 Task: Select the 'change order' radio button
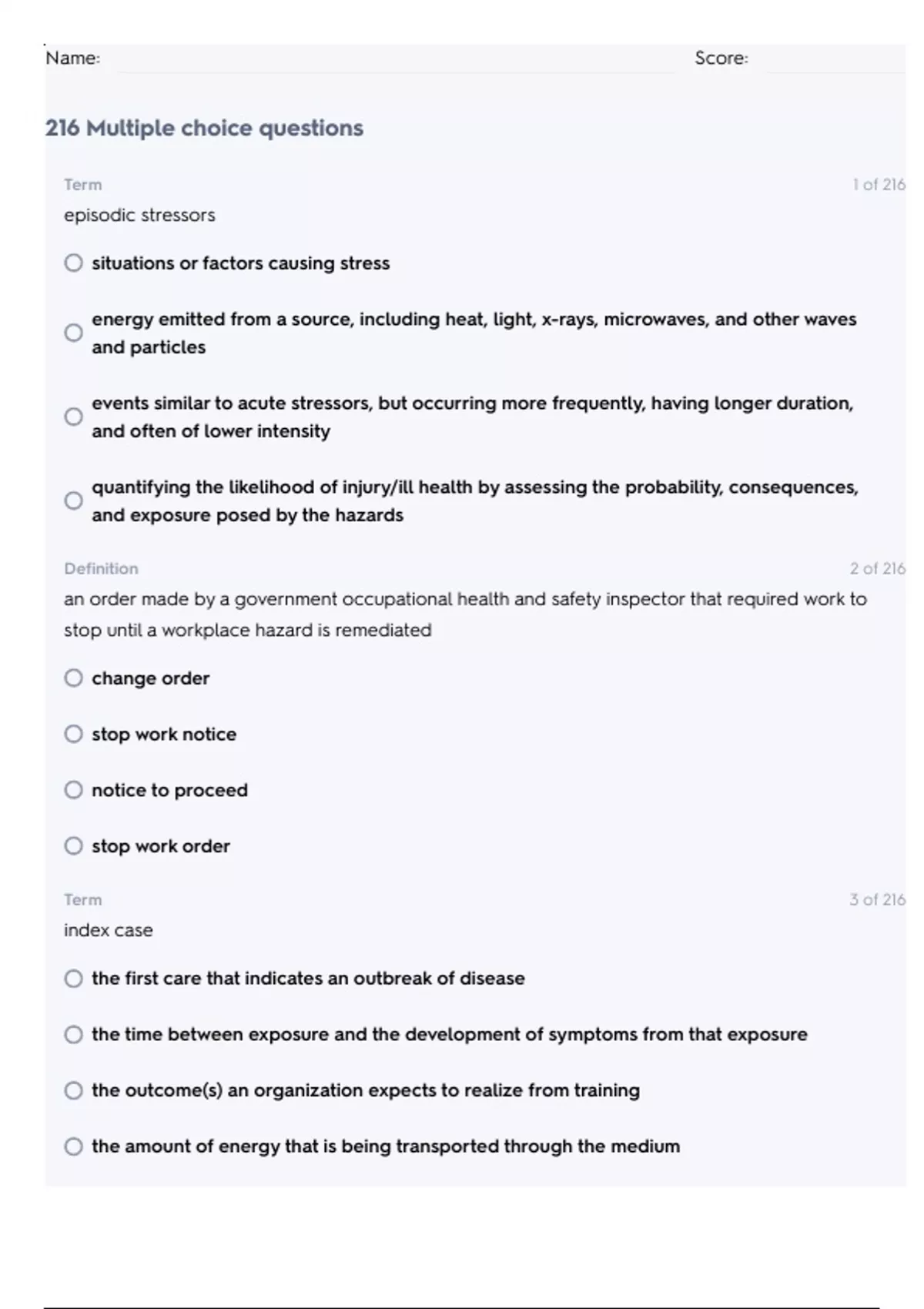(73, 678)
